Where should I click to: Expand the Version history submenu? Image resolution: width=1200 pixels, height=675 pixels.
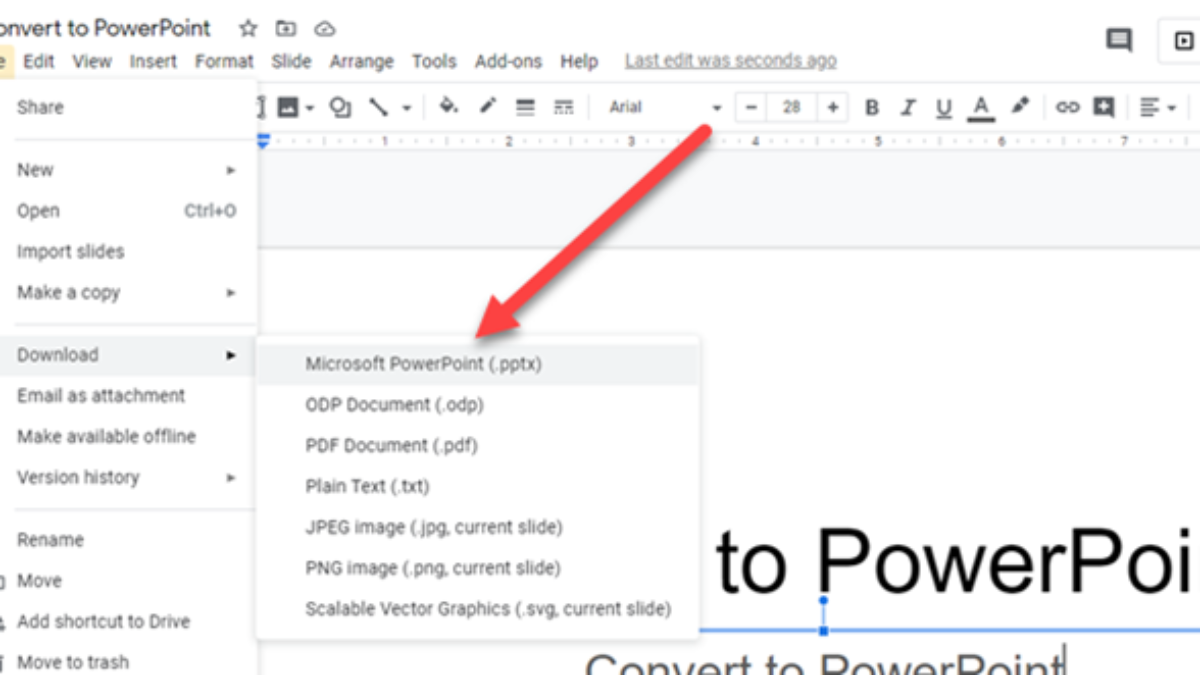coord(128,478)
